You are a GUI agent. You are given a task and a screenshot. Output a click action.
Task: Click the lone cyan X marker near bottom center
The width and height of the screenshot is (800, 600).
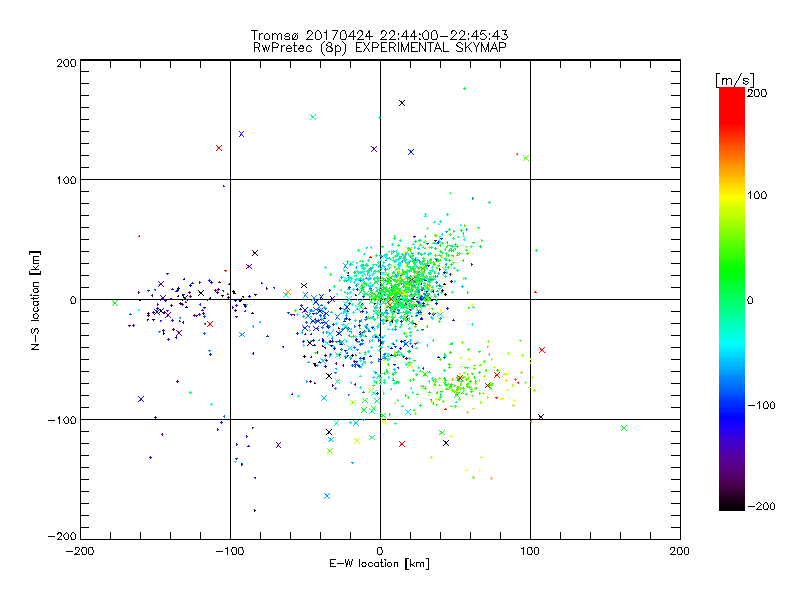(x=327, y=496)
